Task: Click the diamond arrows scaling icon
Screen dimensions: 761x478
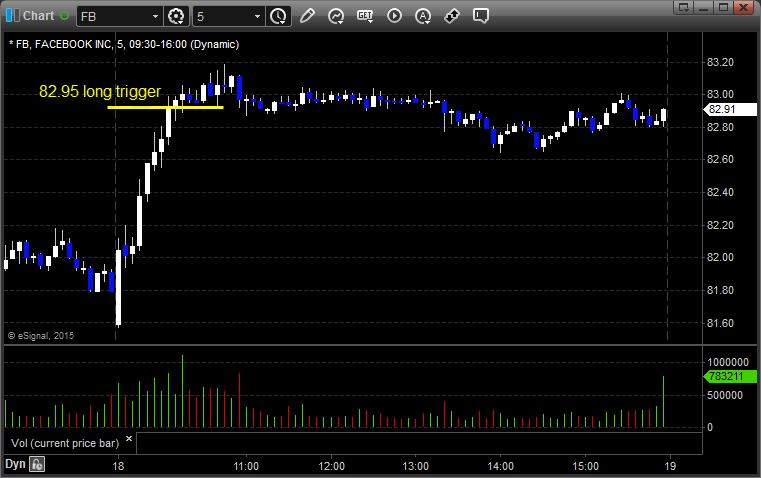Action: pyautogui.click(x=452, y=16)
